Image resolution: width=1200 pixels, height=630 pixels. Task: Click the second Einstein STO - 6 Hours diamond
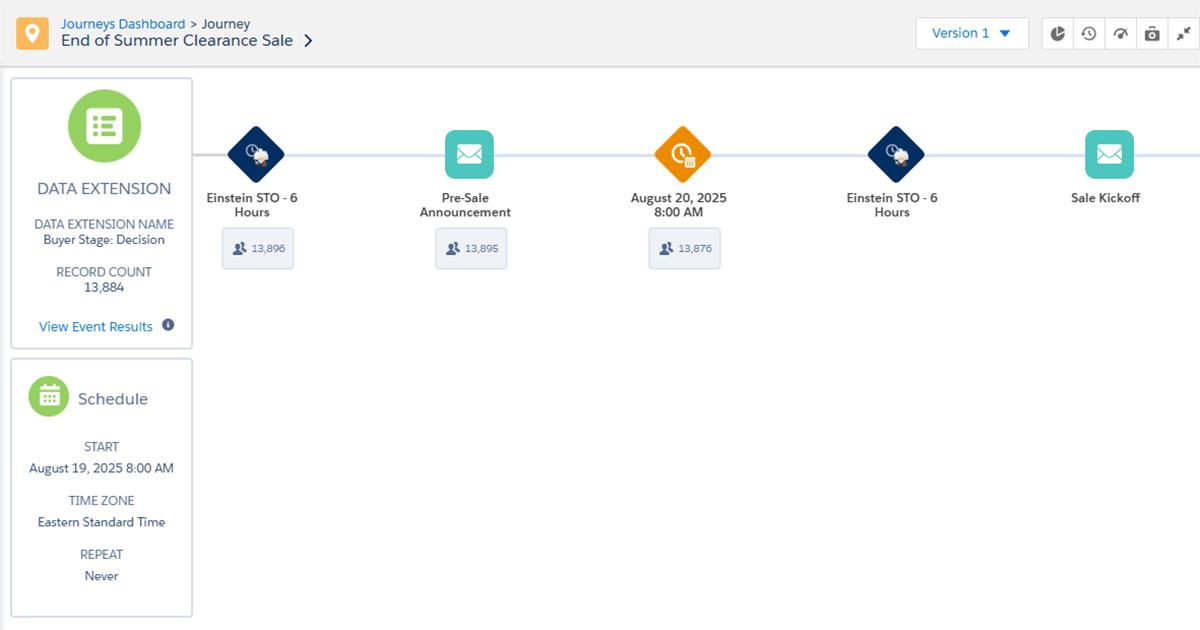coord(895,154)
